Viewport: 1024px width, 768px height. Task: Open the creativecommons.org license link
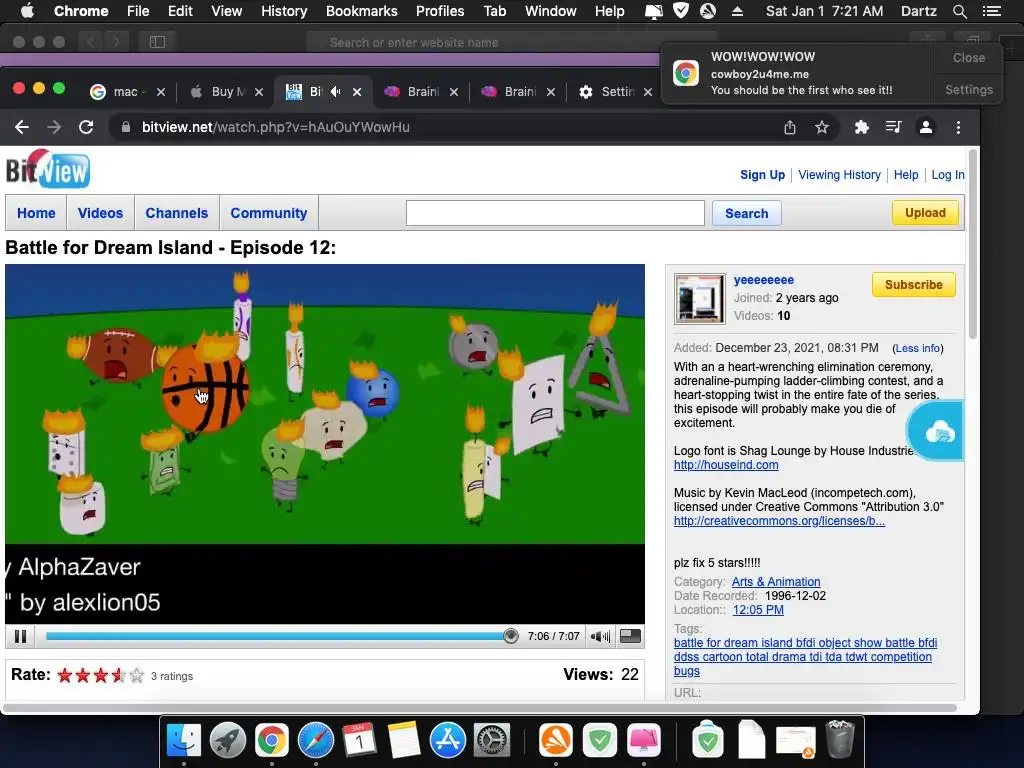tap(779, 520)
